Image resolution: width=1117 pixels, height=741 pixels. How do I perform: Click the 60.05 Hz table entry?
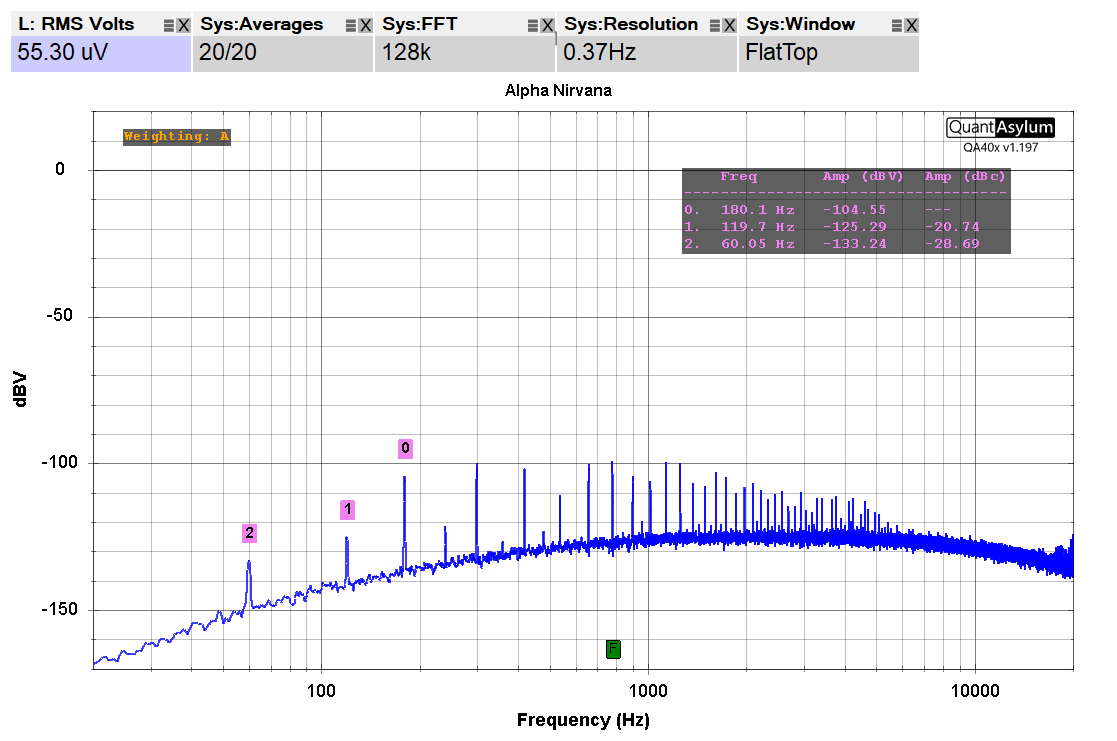(757, 244)
